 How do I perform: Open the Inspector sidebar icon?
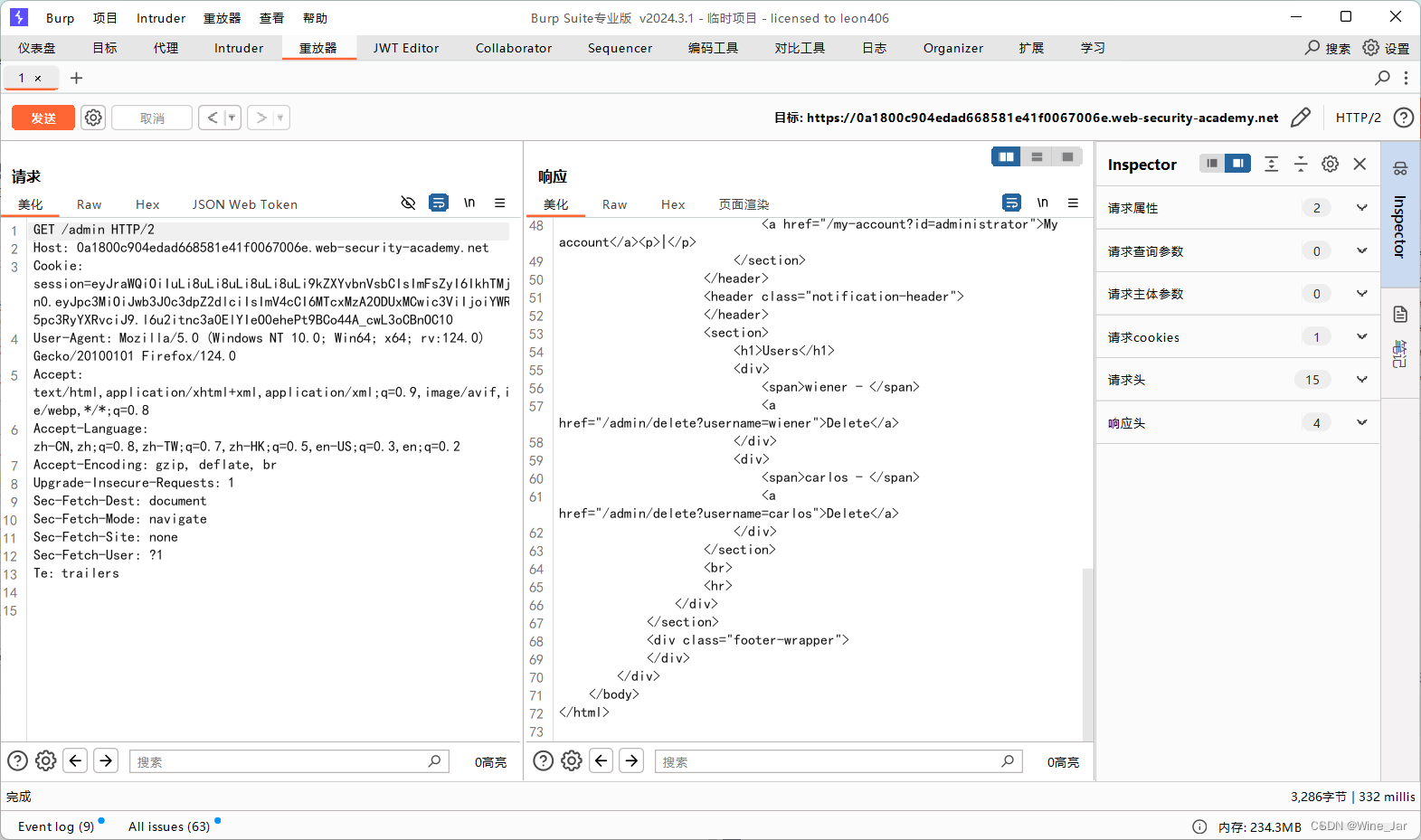tap(1400, 168)
